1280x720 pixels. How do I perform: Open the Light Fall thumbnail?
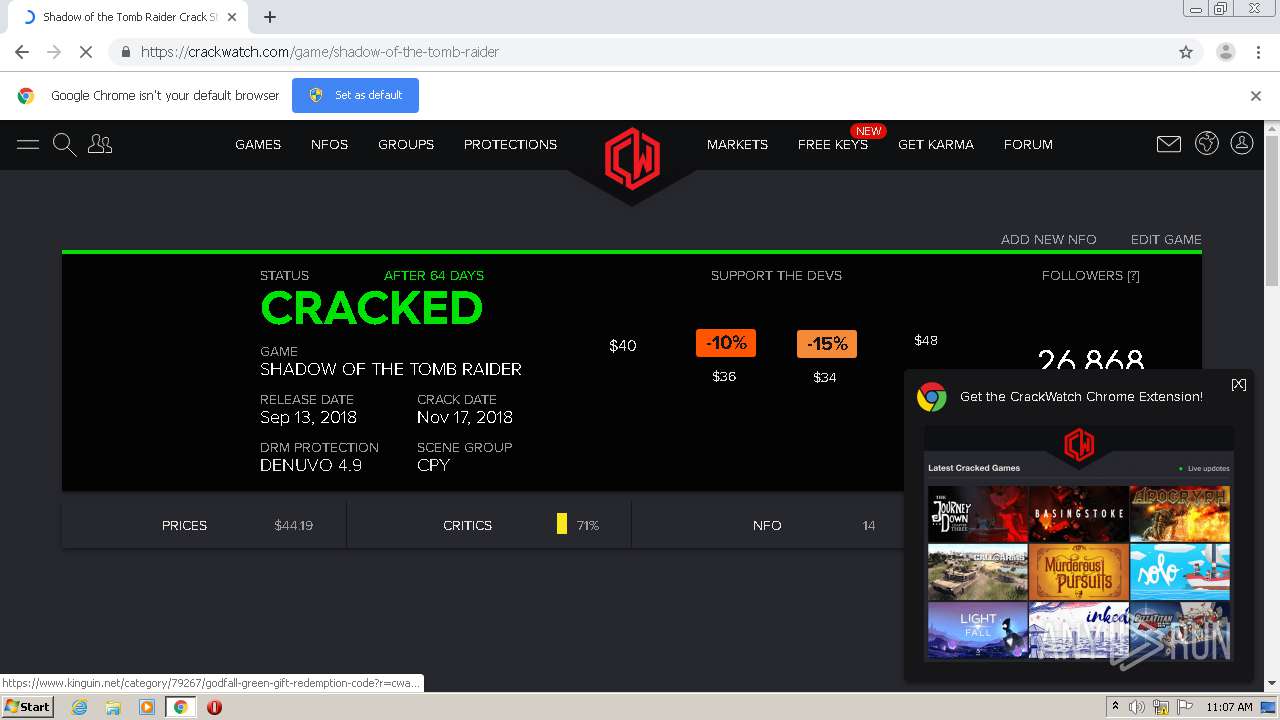click(977, 630)
